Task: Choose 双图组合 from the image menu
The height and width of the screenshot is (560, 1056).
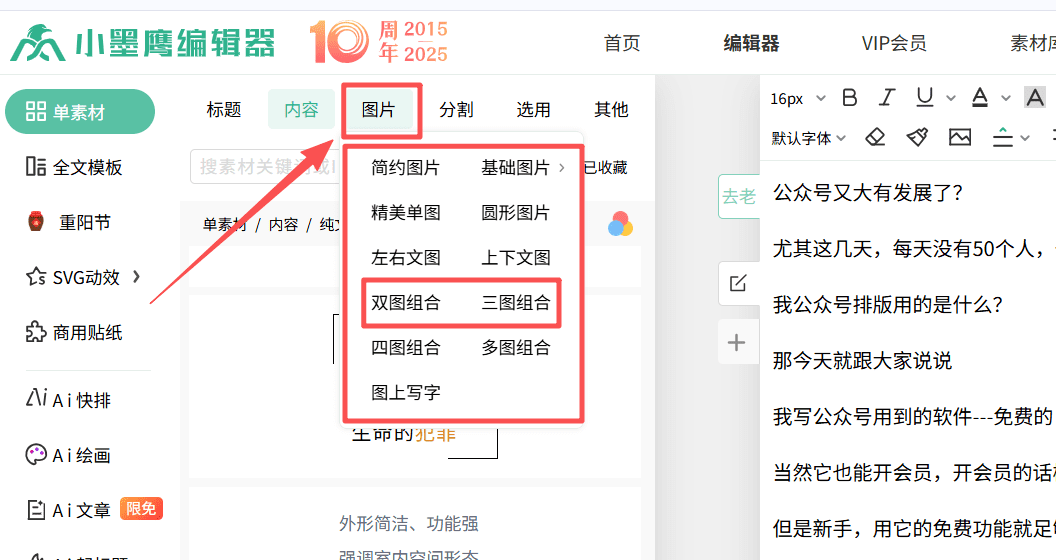Action: [405, 303]
